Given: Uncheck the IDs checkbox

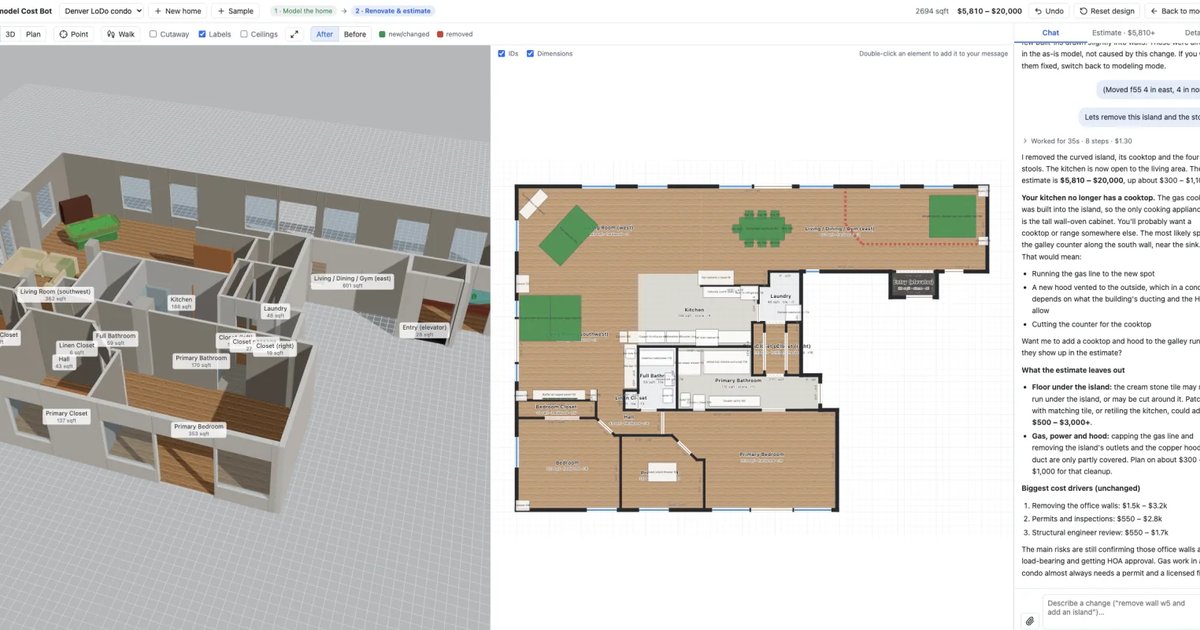Looking at the screenshot, I should (x=501, y=54).
